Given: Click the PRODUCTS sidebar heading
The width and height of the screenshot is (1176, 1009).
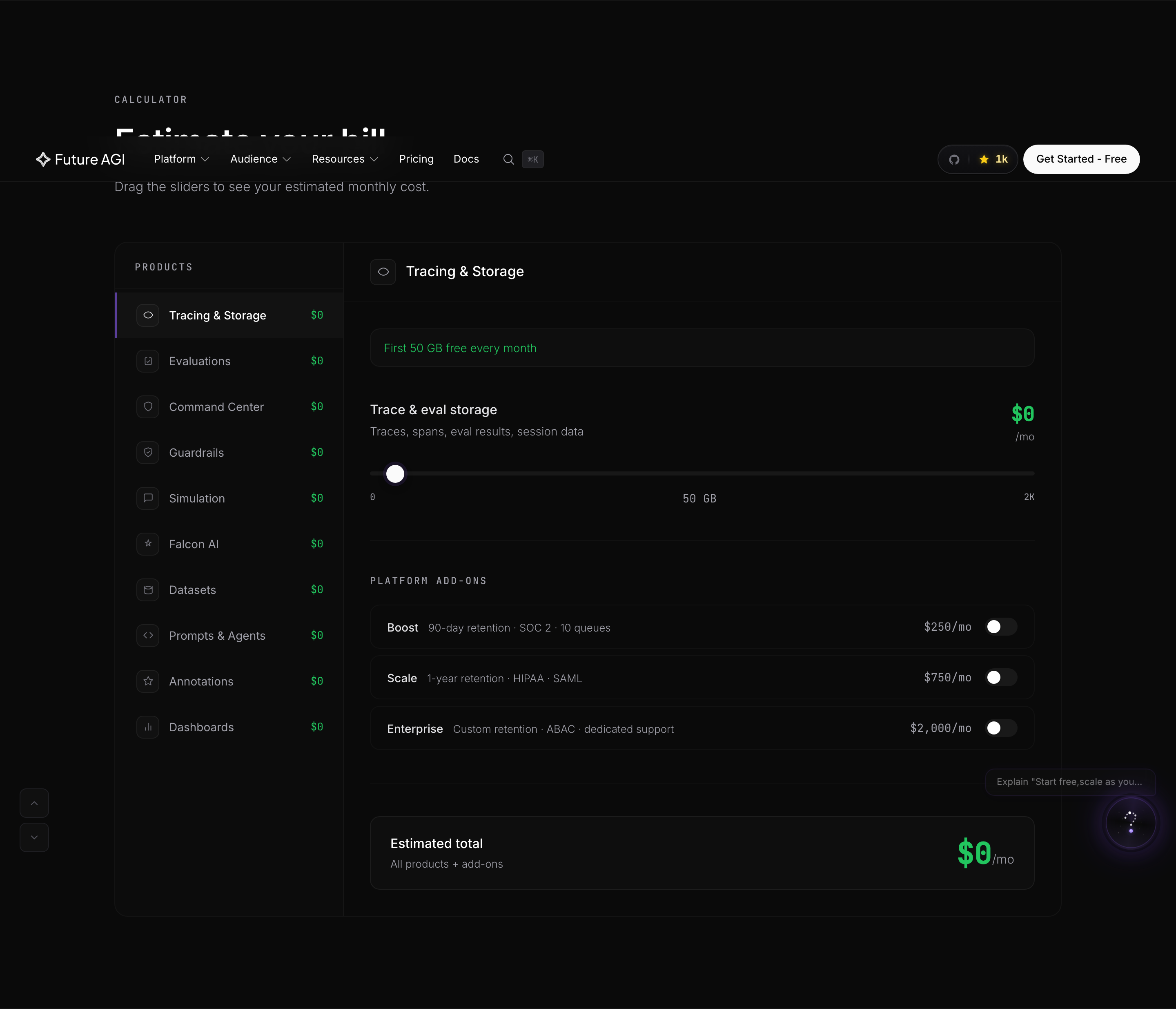Looking at the screenshot, I should tap(164, 268).
